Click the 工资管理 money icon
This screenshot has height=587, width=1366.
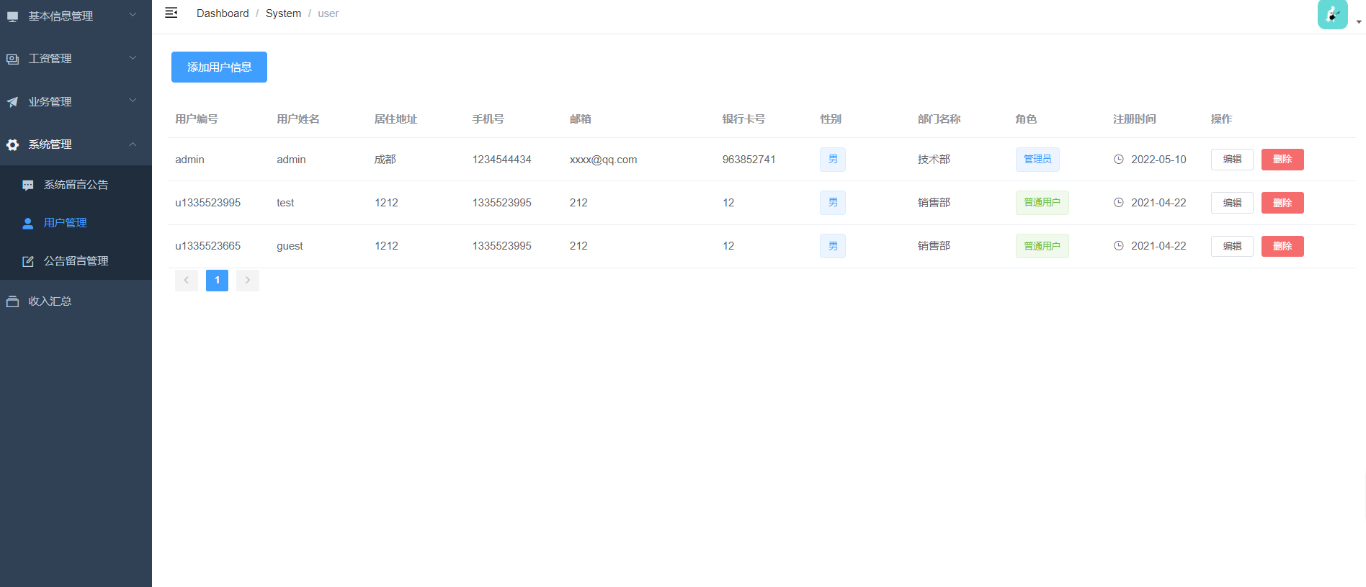coord(13,59)
